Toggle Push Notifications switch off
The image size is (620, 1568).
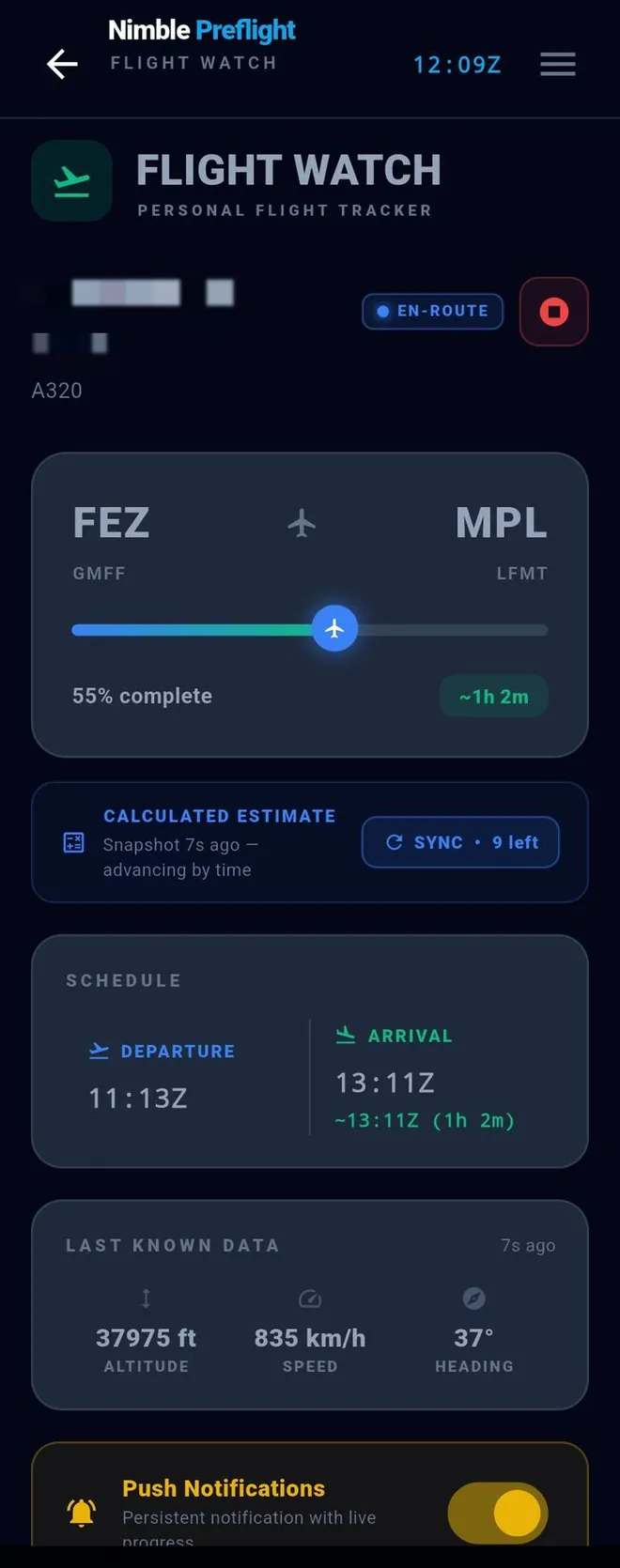coord(498,1514)
